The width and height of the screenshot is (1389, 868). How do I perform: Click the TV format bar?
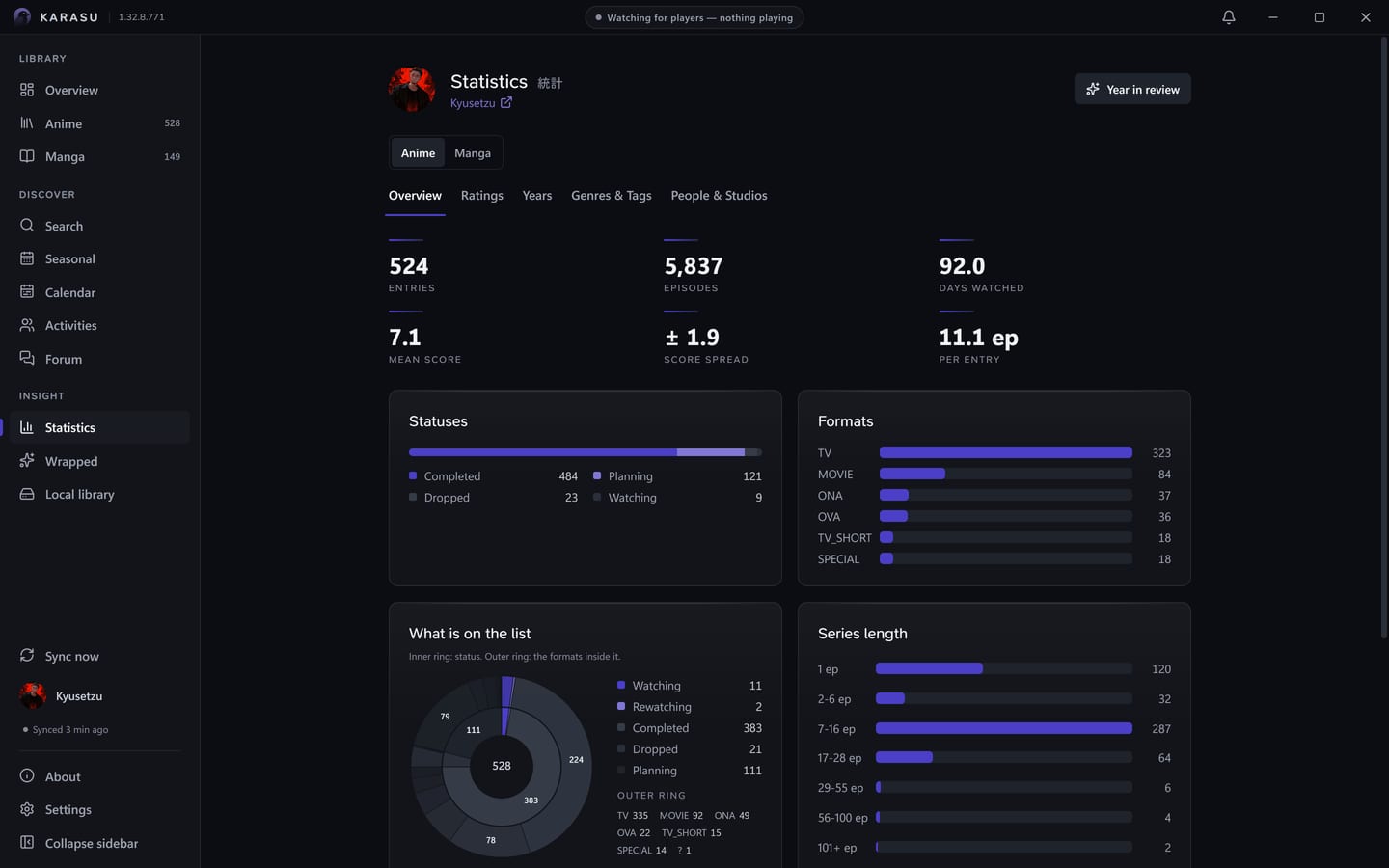point(1006,452)
